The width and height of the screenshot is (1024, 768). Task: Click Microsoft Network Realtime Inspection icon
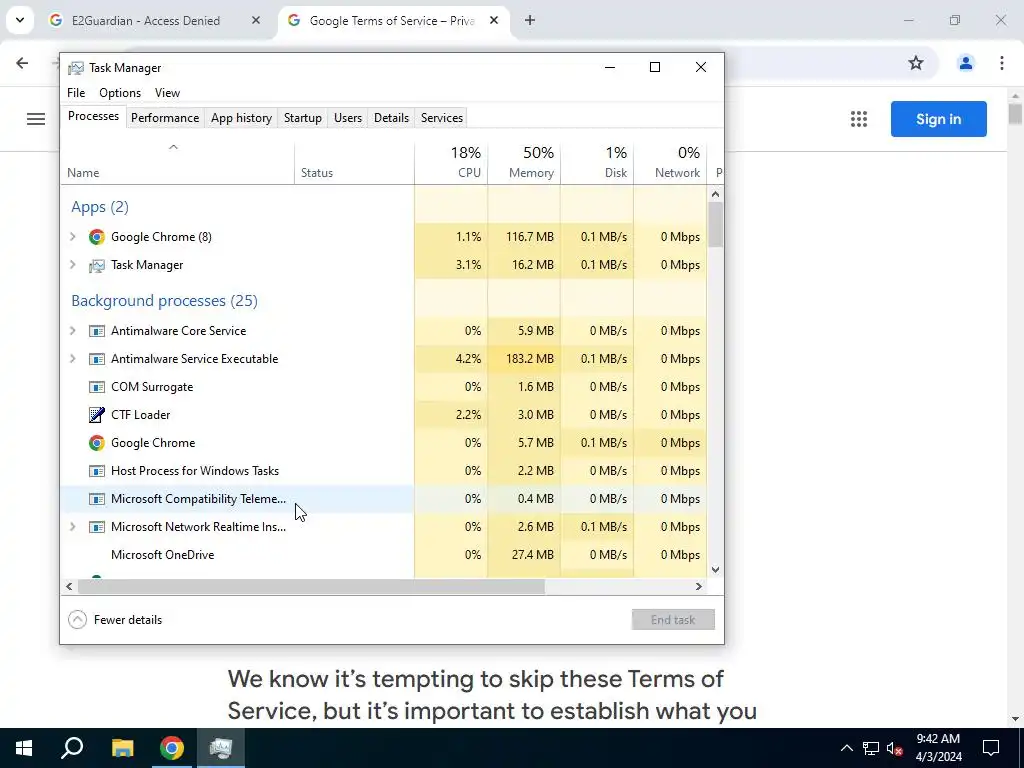(97, 527)
